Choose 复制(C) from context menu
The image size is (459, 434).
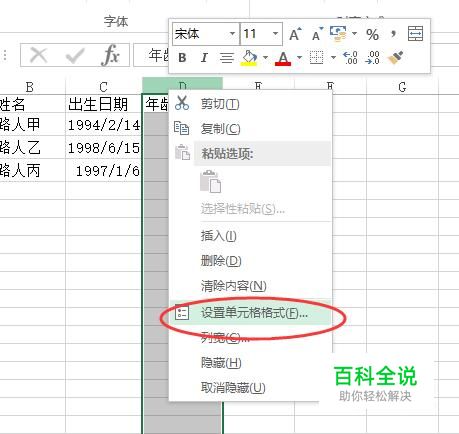click(250, 129)
